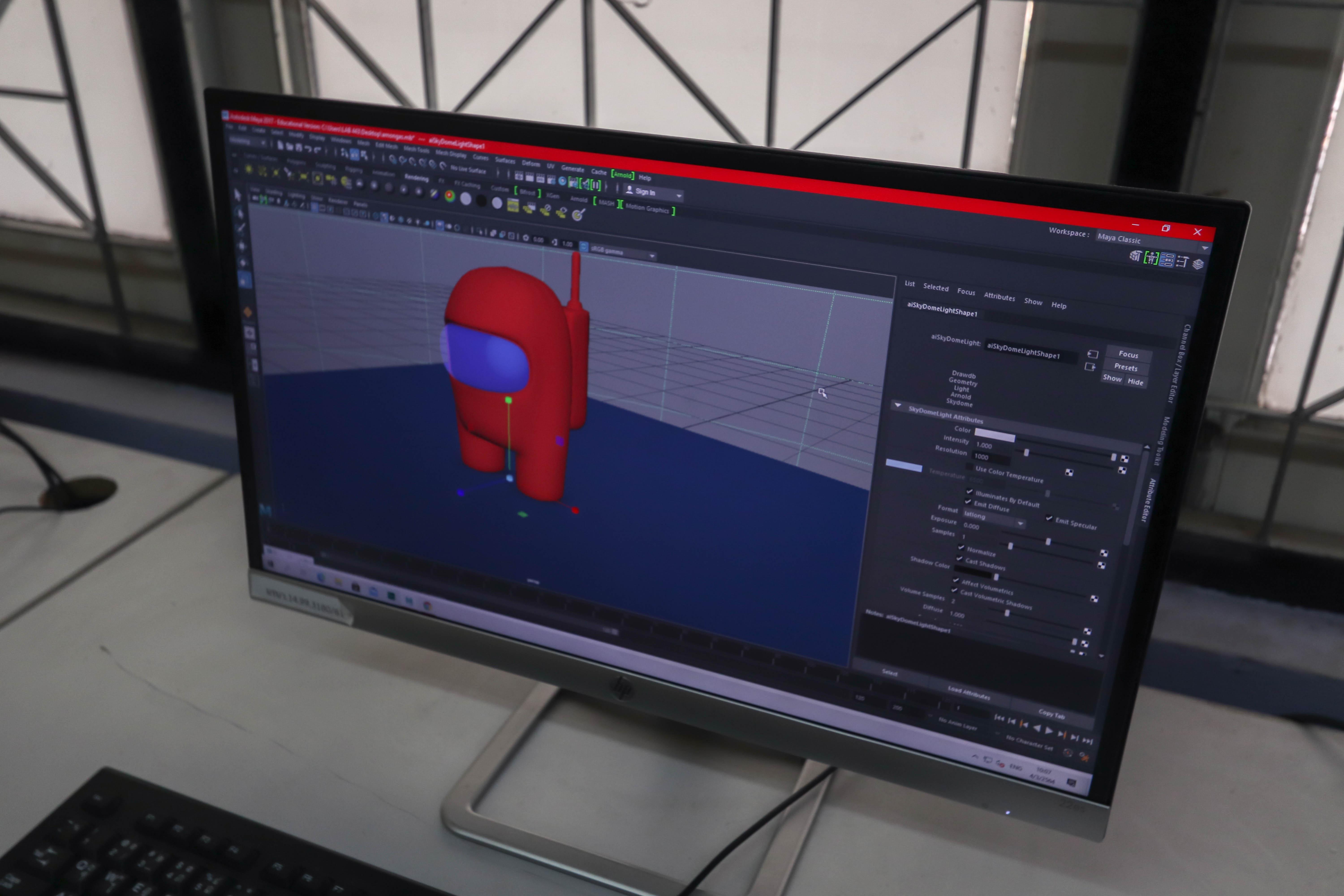Open the Windows notification center icon
The height and width of the screenshot is (896, 1344).
1071,783
